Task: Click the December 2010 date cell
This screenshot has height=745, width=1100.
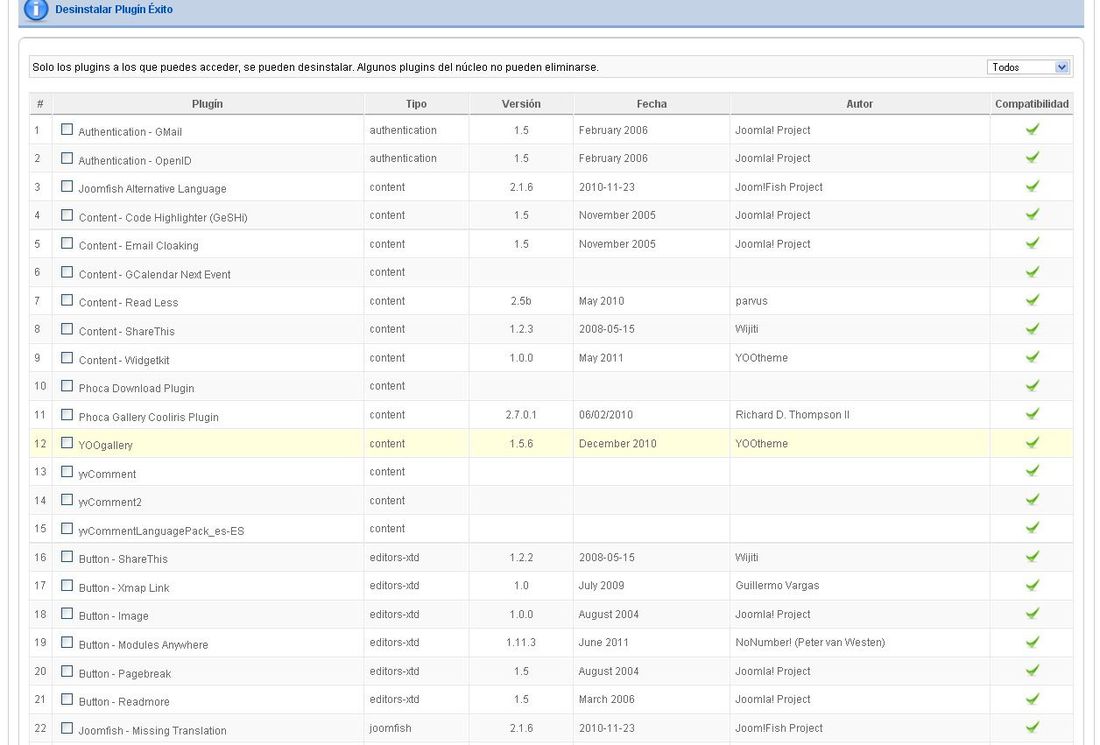Action: click(x=617, y=443)
